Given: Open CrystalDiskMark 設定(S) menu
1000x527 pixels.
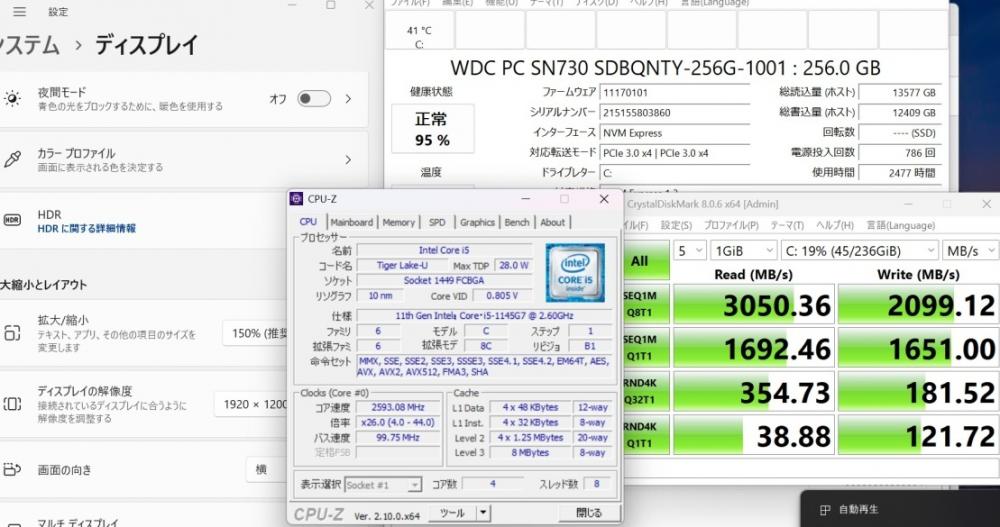Looking at the screenshot, I should coord(676,226).
